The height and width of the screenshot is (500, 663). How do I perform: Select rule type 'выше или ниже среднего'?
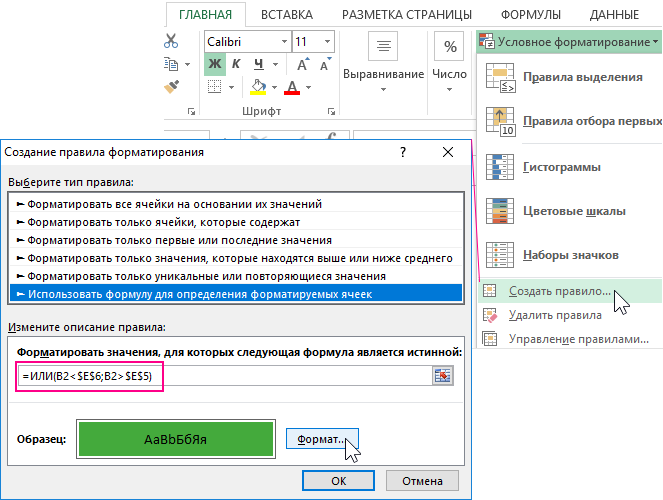[x=236, y=258]
